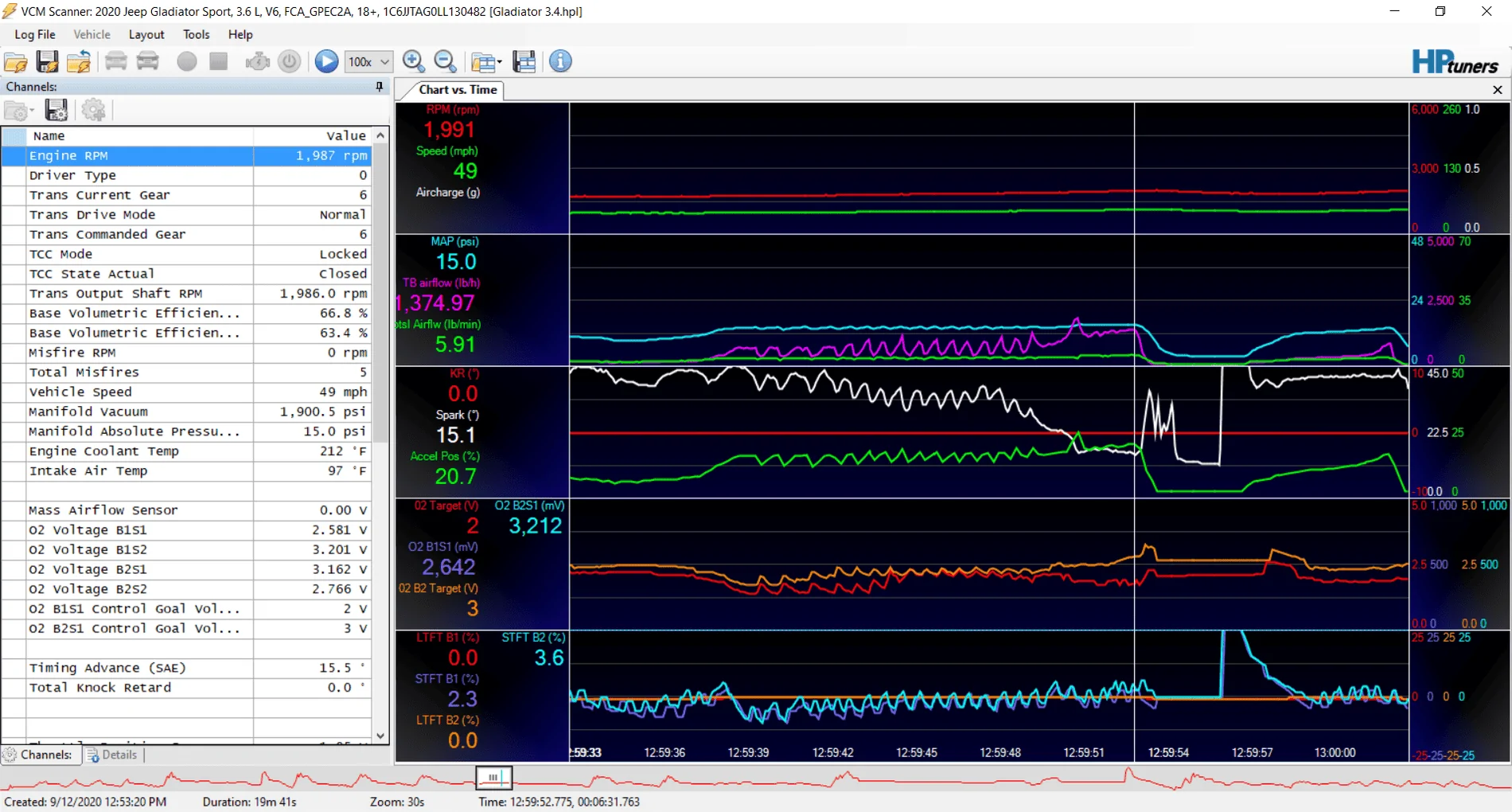Screen dimensions: 1512x812
Task: Select the Trans Drive Mode row
Action: click(186, 215)
